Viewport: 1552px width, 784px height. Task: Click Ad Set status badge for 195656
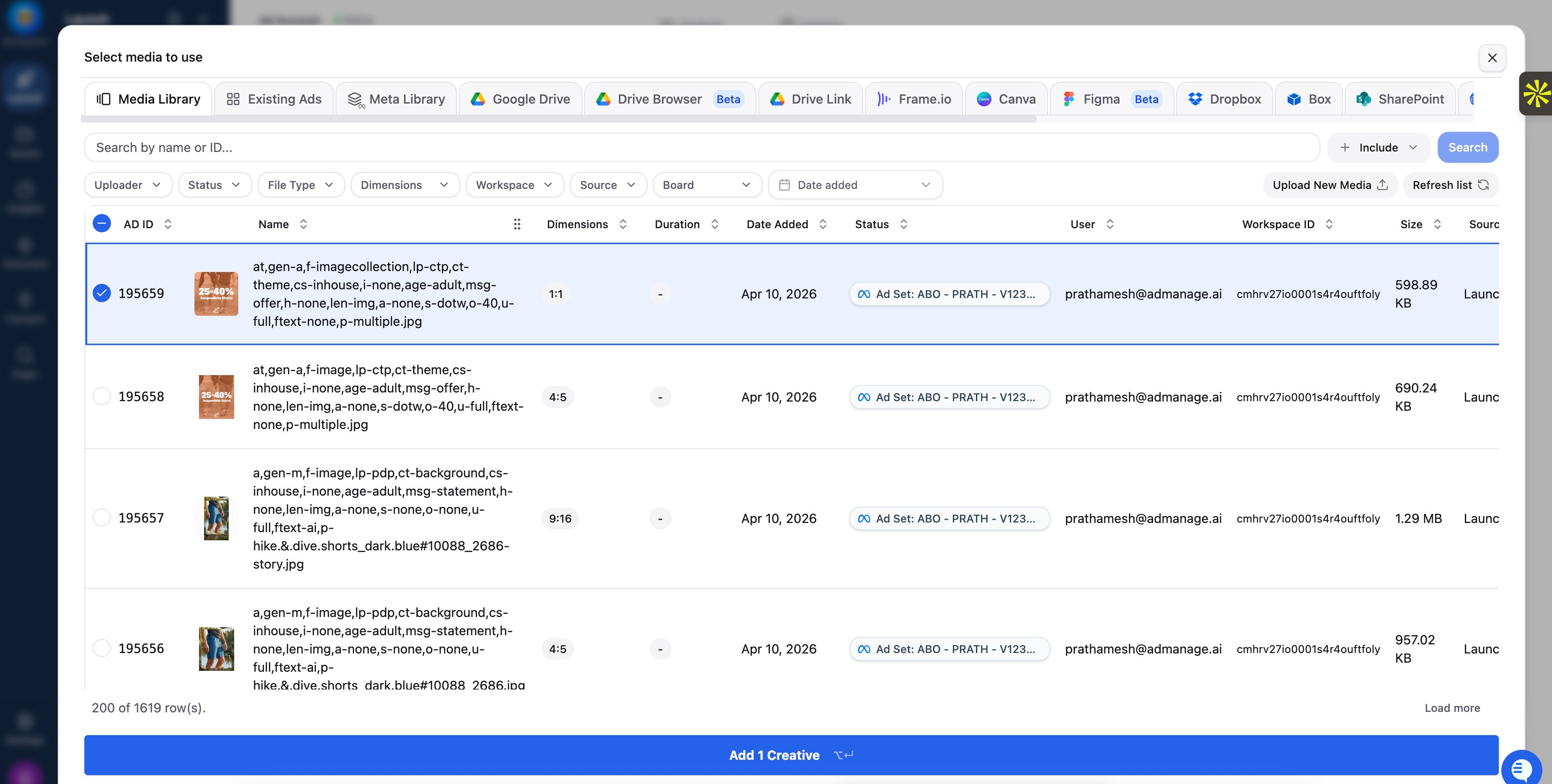point(949,649)
